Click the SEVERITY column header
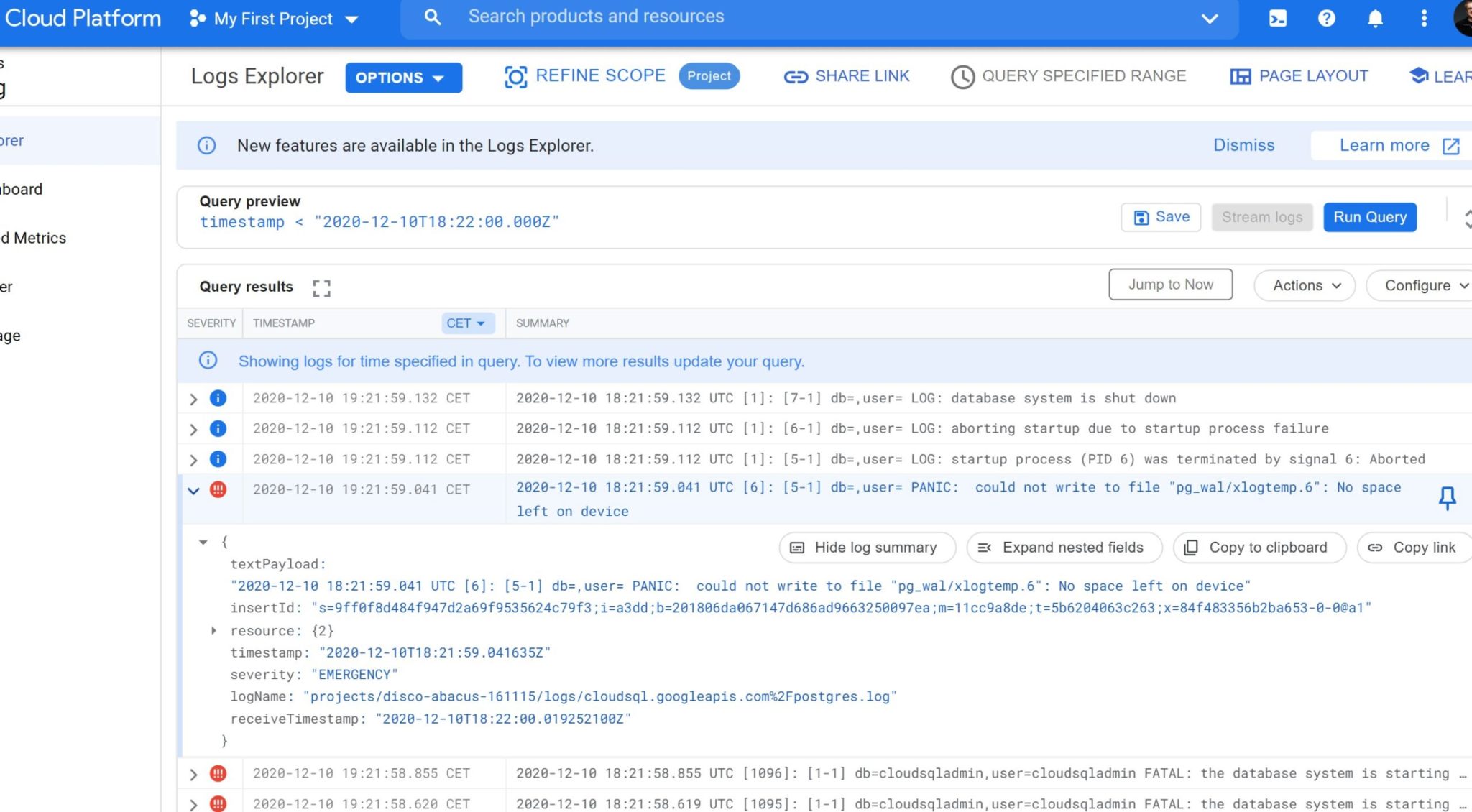 [x=211, y=323]
